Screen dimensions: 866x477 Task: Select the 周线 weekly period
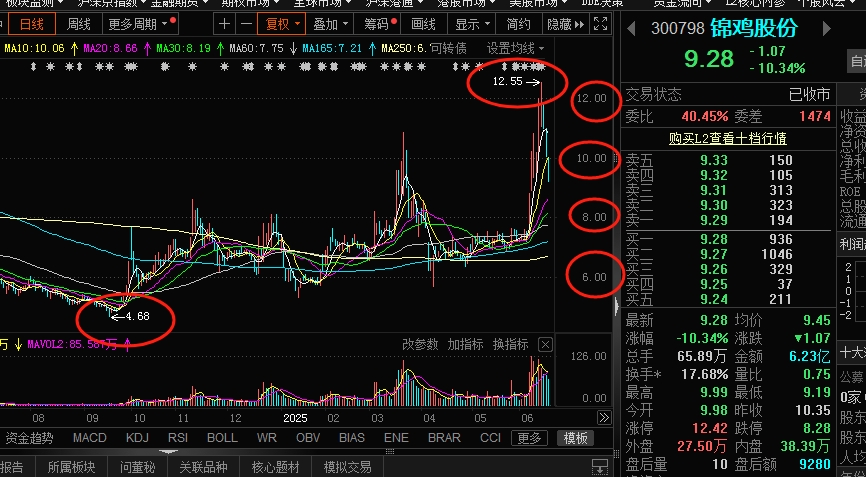tap(78, 24)
